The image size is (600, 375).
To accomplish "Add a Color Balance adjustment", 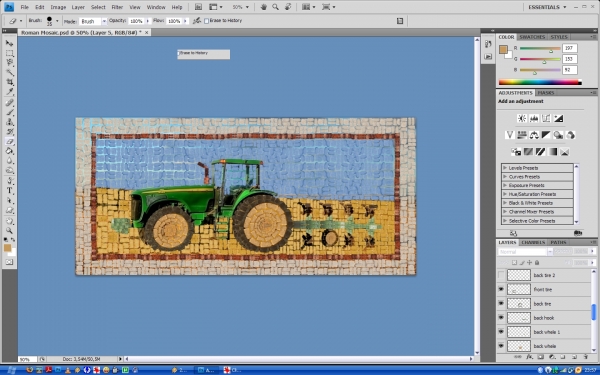I will 534,135.
